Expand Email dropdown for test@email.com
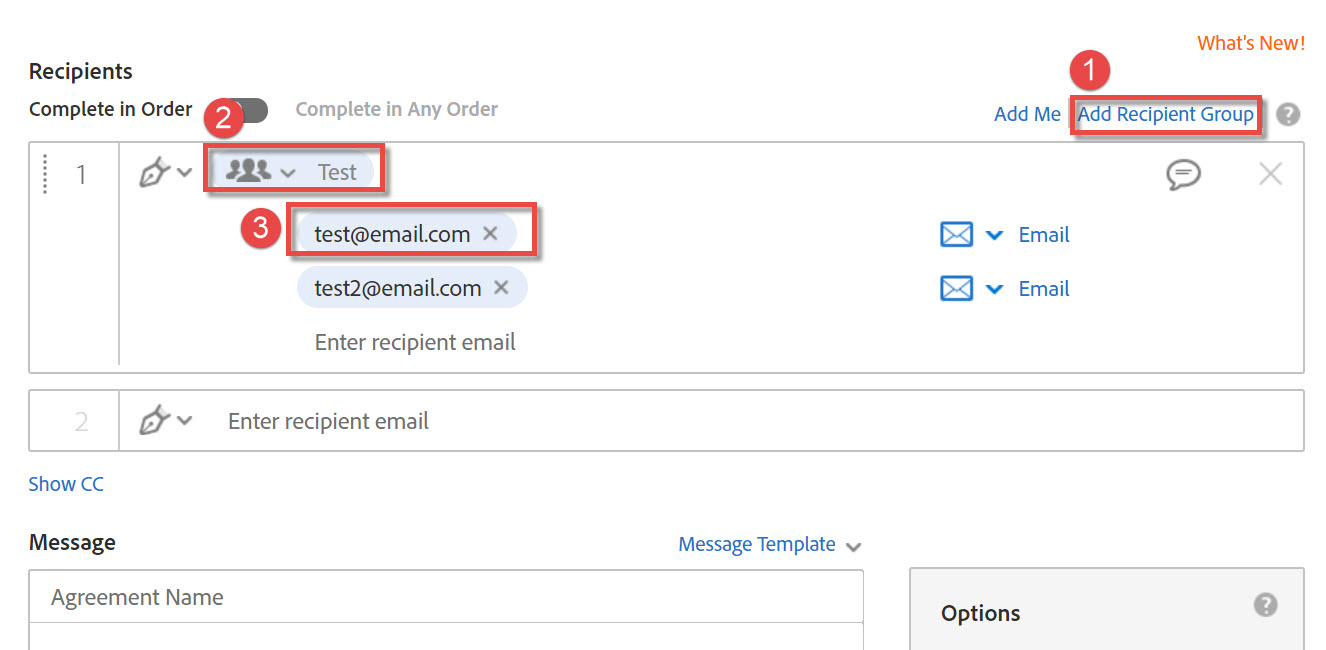The width and height of the screenshot is (1326, 650). (x=994, y=235)
